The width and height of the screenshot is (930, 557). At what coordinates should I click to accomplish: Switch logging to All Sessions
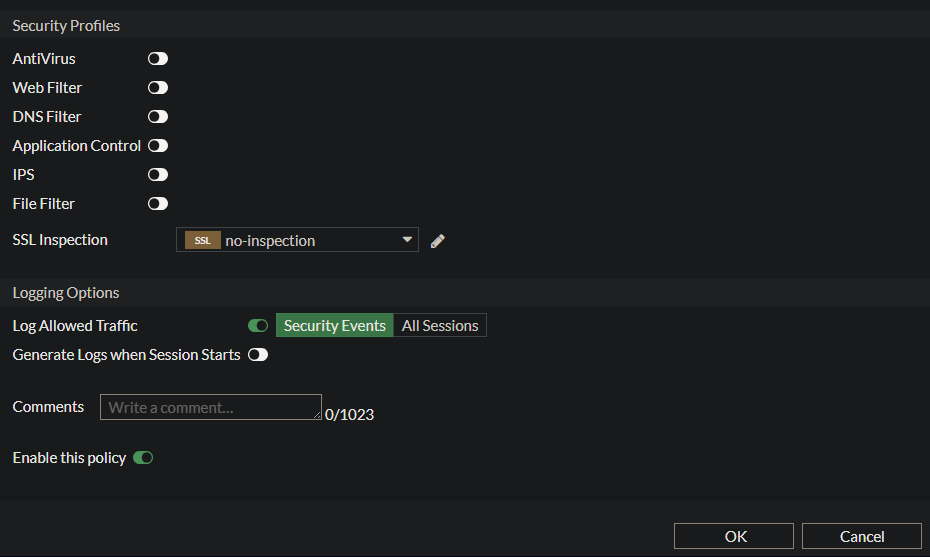pyautogui.click(x=440, y=326)
